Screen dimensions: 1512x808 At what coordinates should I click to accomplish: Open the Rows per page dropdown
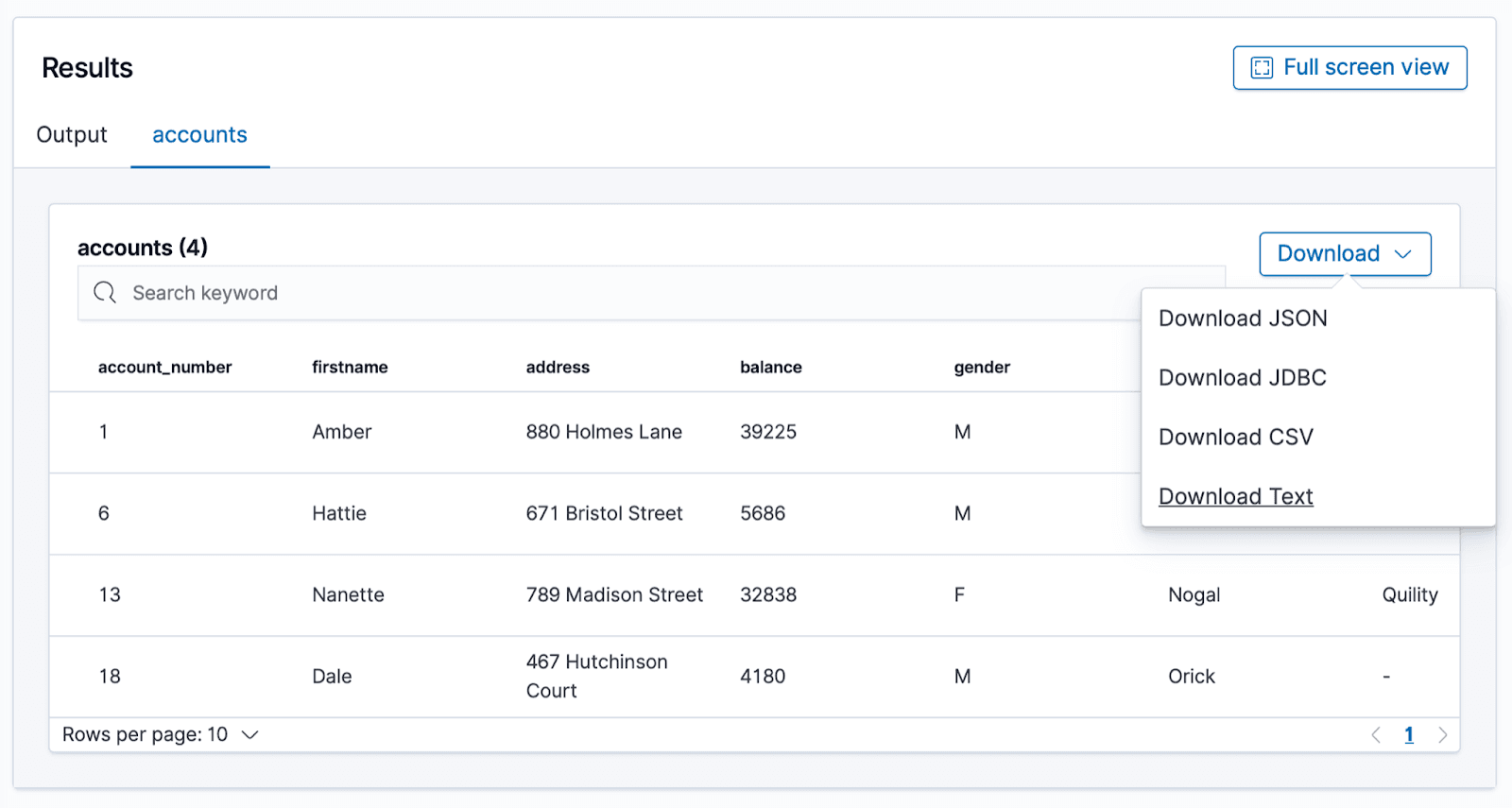(x=161, y=735)
